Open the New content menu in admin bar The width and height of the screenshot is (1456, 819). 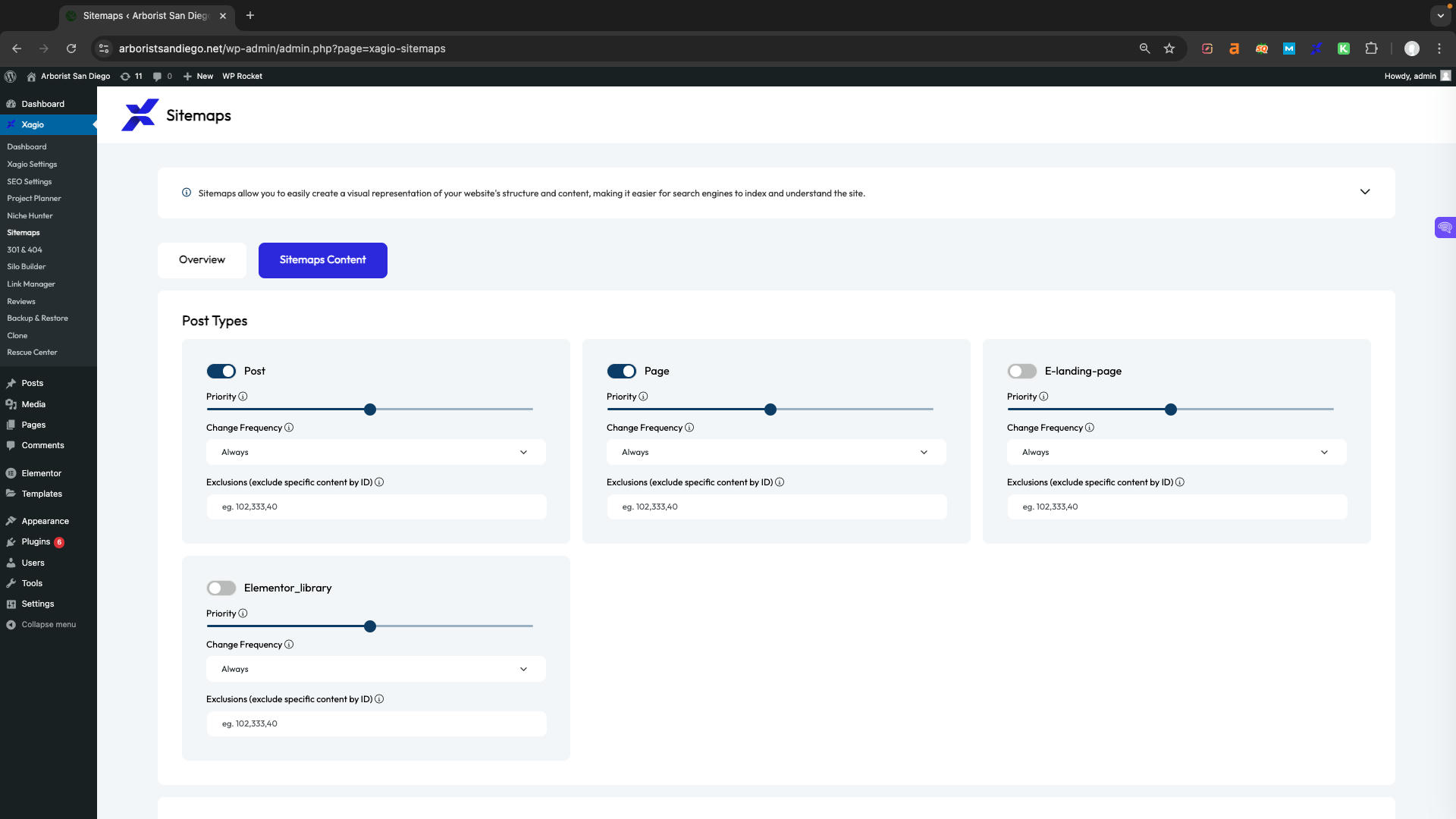[x=198, y=76]
